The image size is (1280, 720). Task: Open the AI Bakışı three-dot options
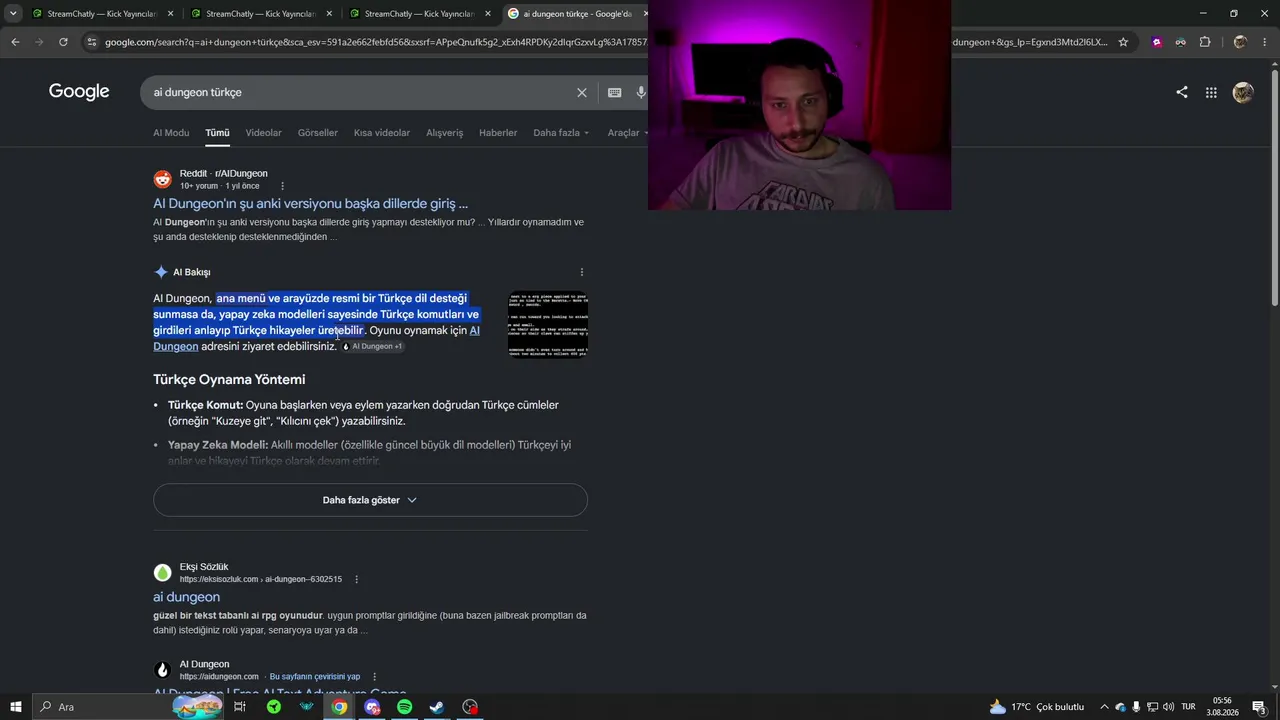pyautogui.click(x=582, y=272)
